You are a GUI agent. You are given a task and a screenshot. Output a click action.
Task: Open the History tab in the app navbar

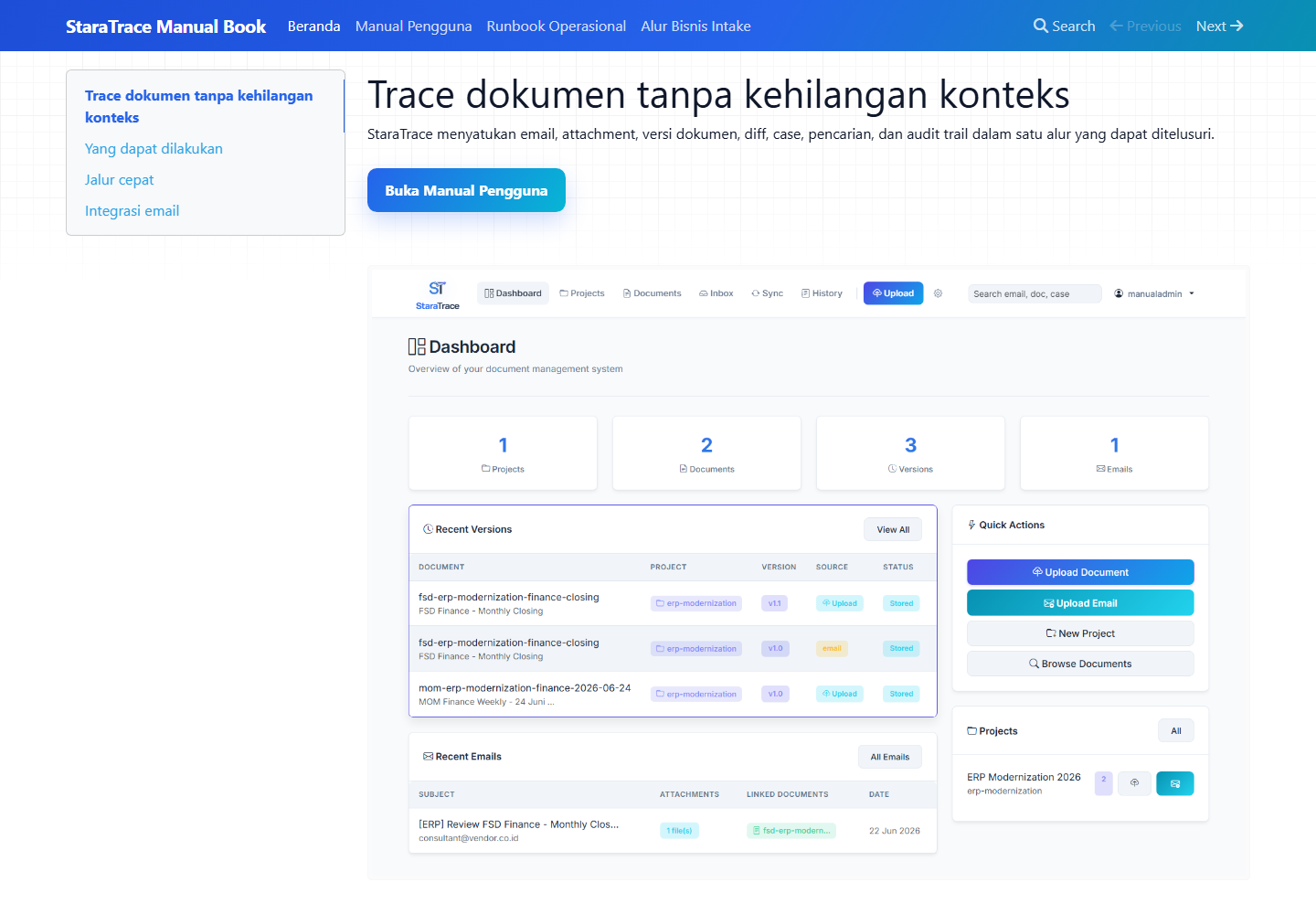(822, 293)
